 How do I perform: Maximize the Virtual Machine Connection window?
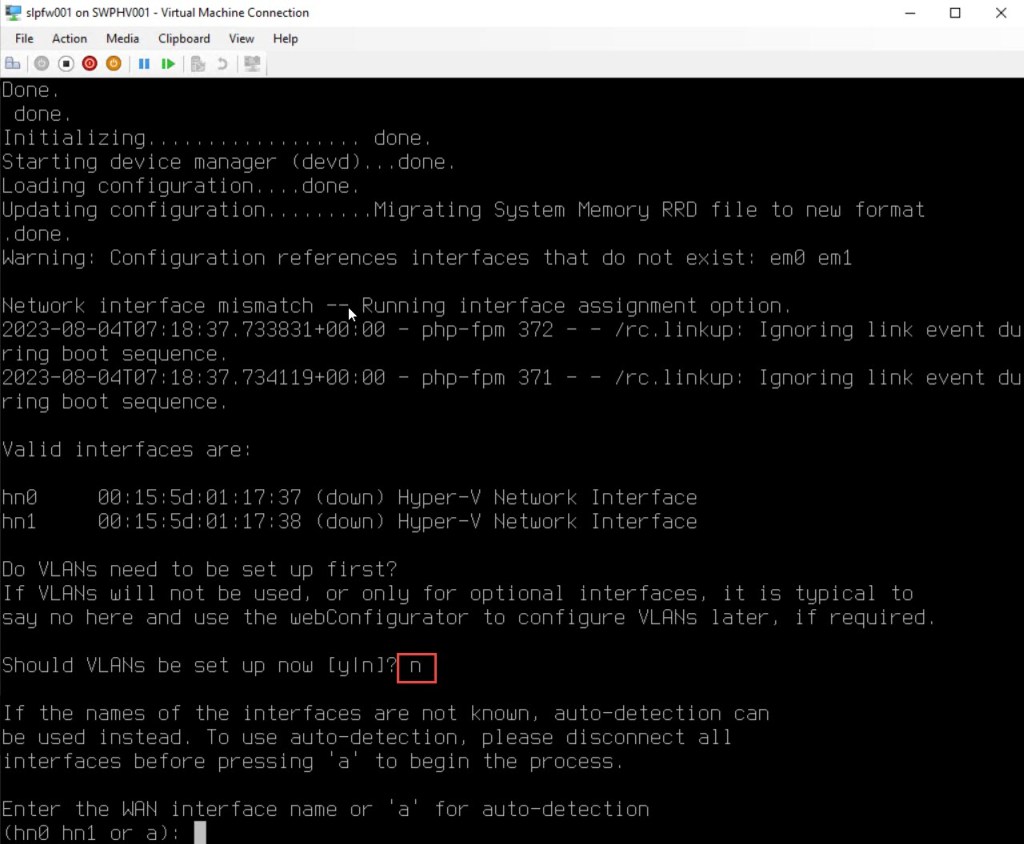955,13
